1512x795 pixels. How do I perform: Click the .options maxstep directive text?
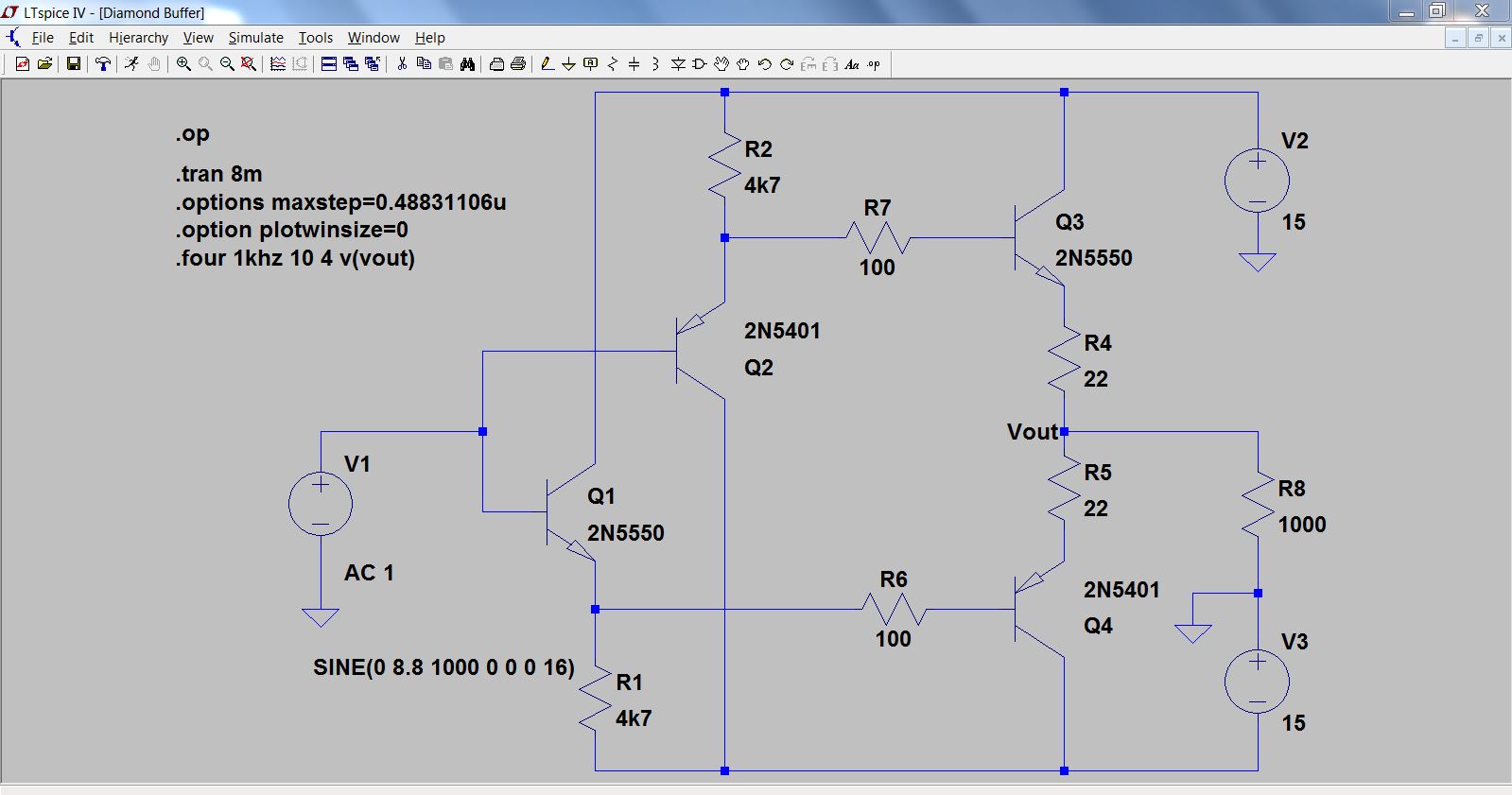pyautogui.click(x=340, y=202)
